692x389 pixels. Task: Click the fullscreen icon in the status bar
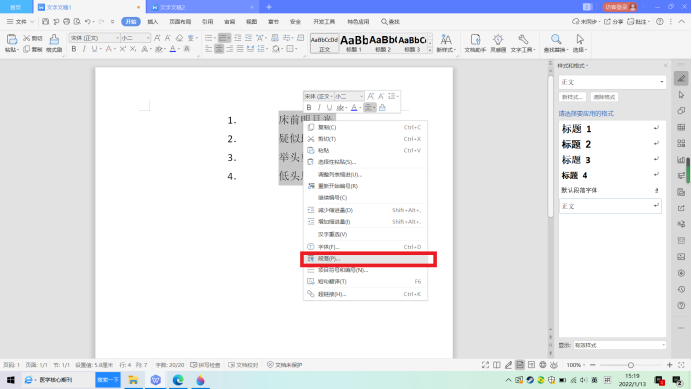pyautogui.click(x=485, y=365)
